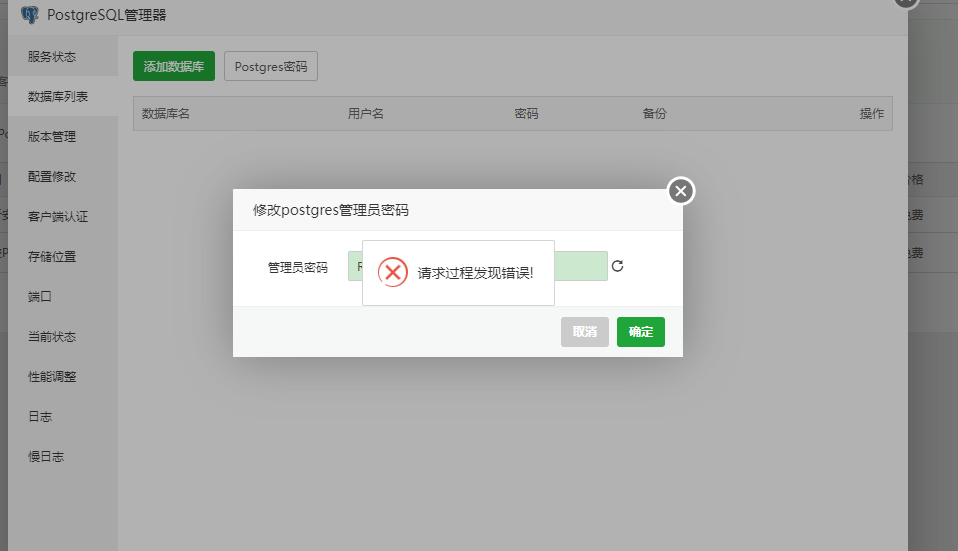Screen dimensions: 958x551
Task: Click the 备份 column header
Action: (654, 114)
